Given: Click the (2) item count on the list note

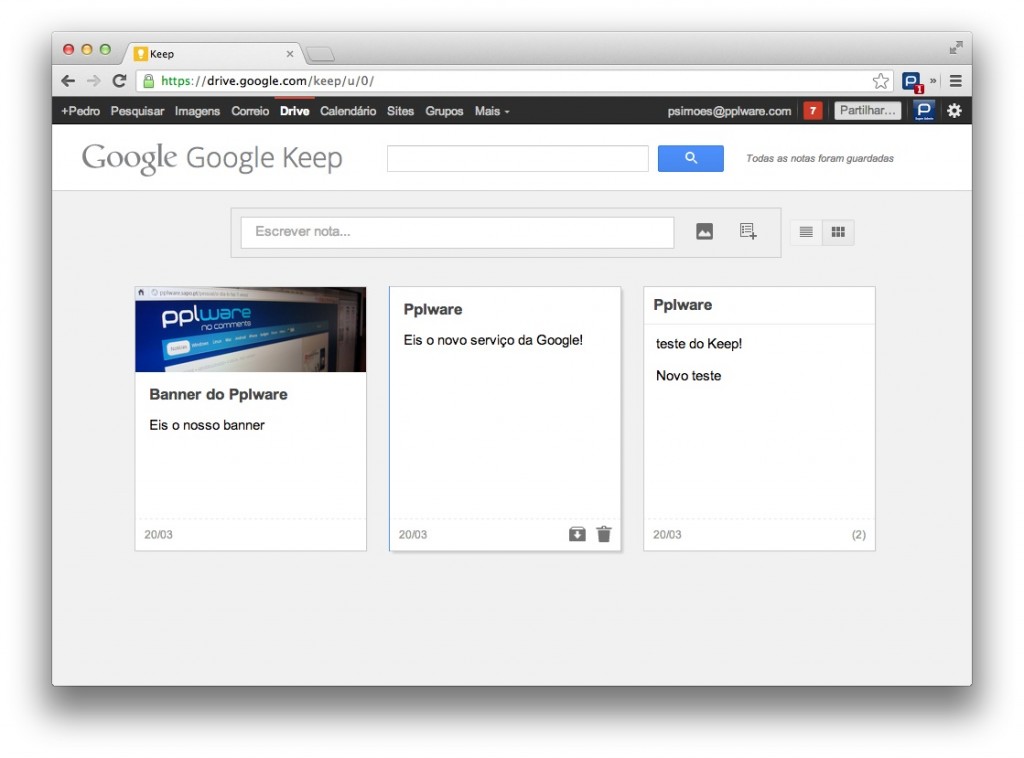Looking at the screenshot, I should pyautogui.click(x=858, y=535).
